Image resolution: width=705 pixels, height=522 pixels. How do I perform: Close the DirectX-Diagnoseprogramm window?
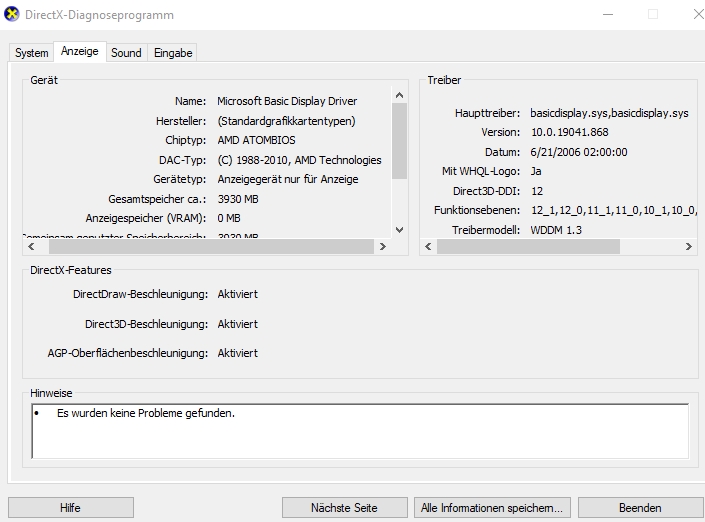pos(698,14)
